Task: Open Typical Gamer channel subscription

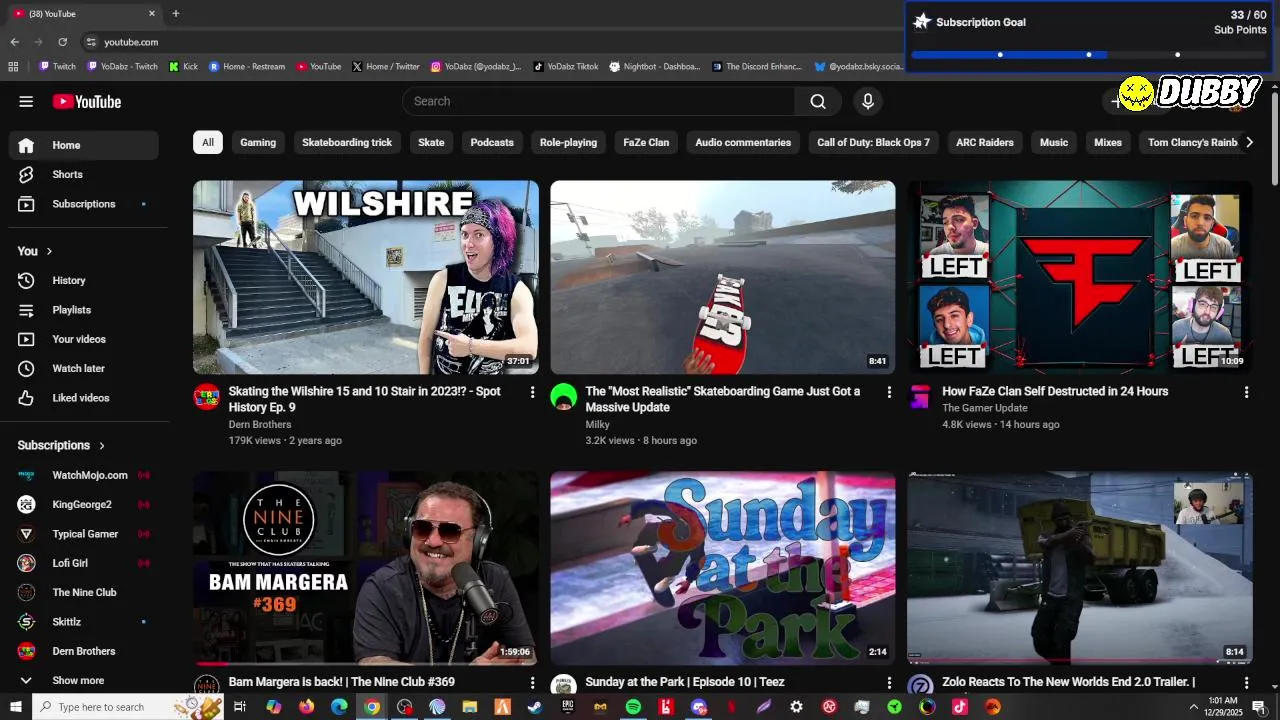Action: (x=84, y=534)
